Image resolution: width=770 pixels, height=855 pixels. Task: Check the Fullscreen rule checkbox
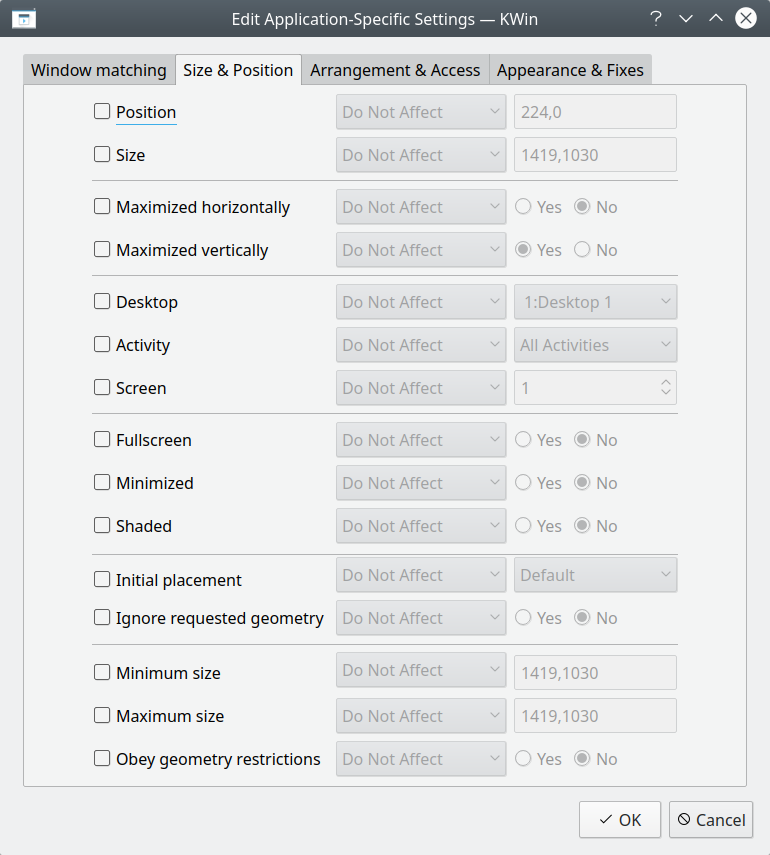coord(101,439)
